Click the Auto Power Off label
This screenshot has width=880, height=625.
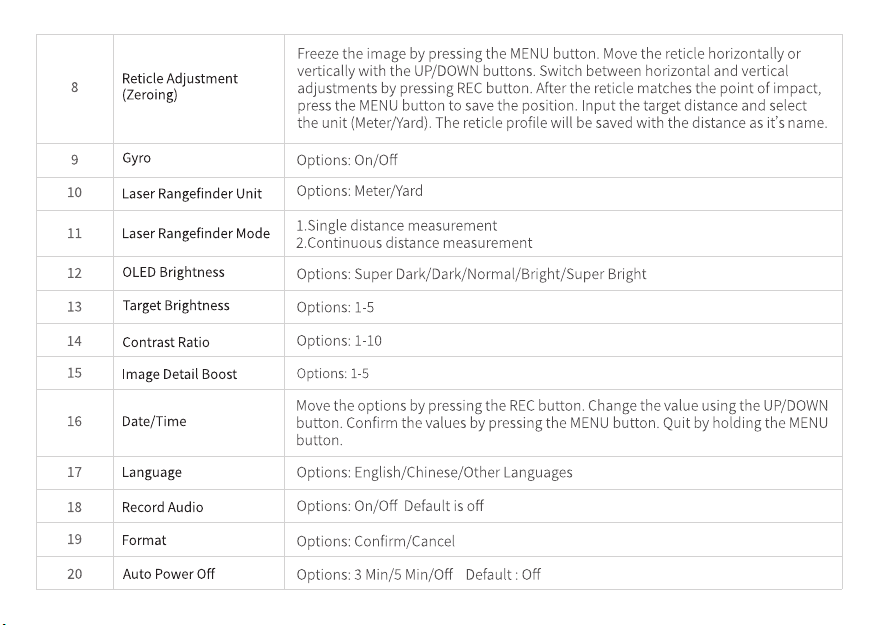click(168, 574)
